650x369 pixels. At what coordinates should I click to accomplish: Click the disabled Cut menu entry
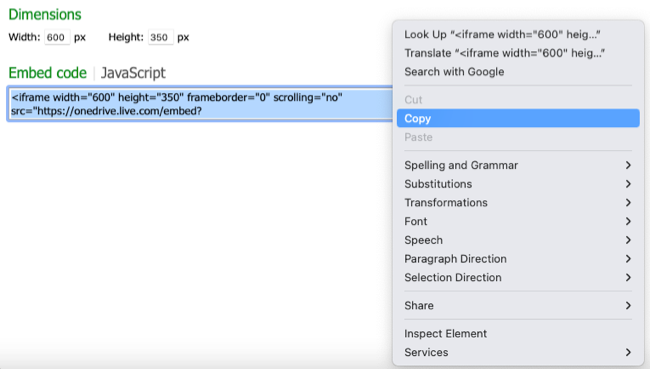click(x=518, y=100)
